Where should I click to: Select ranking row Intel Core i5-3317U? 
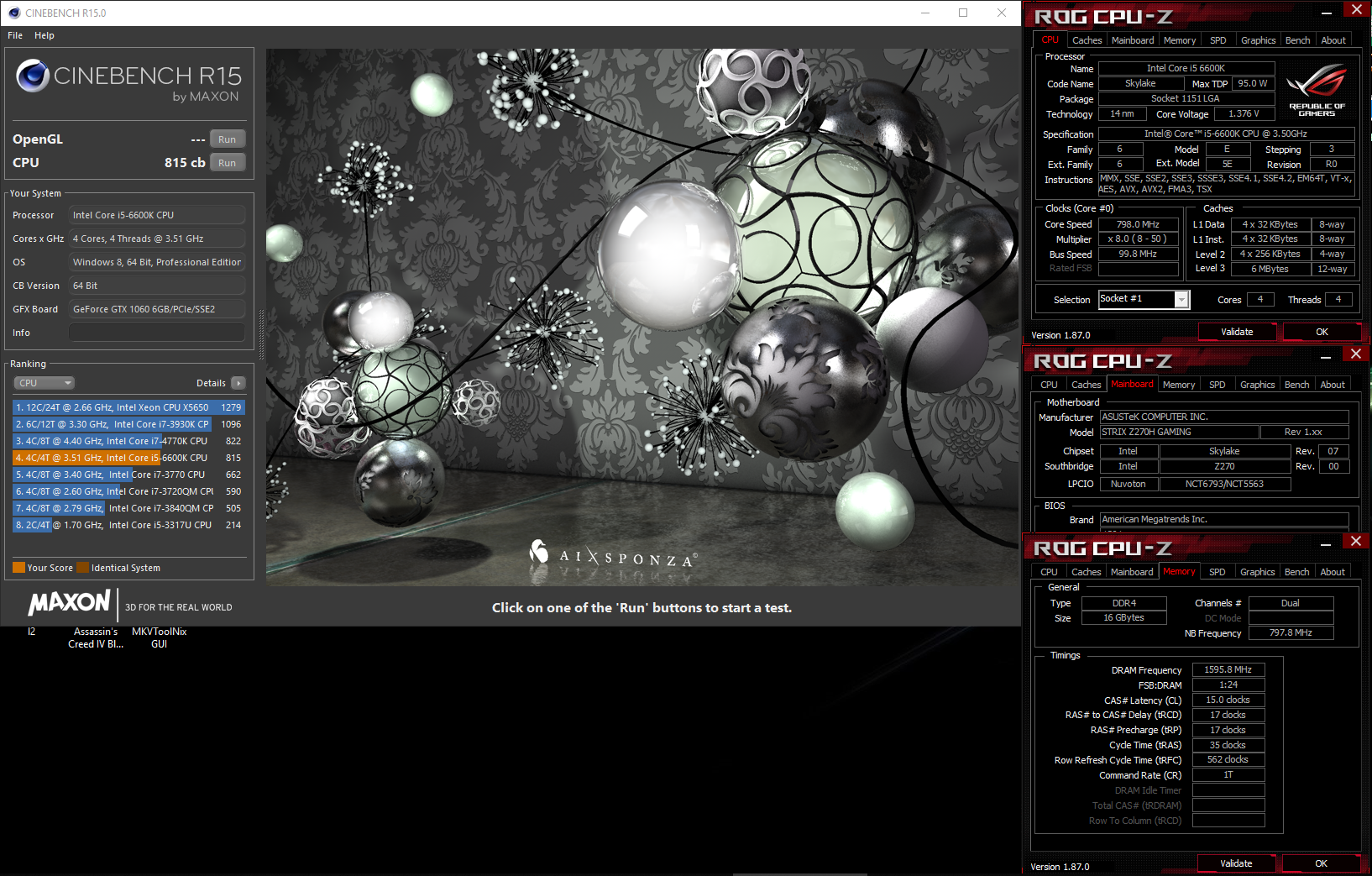[x=128, y=525]
